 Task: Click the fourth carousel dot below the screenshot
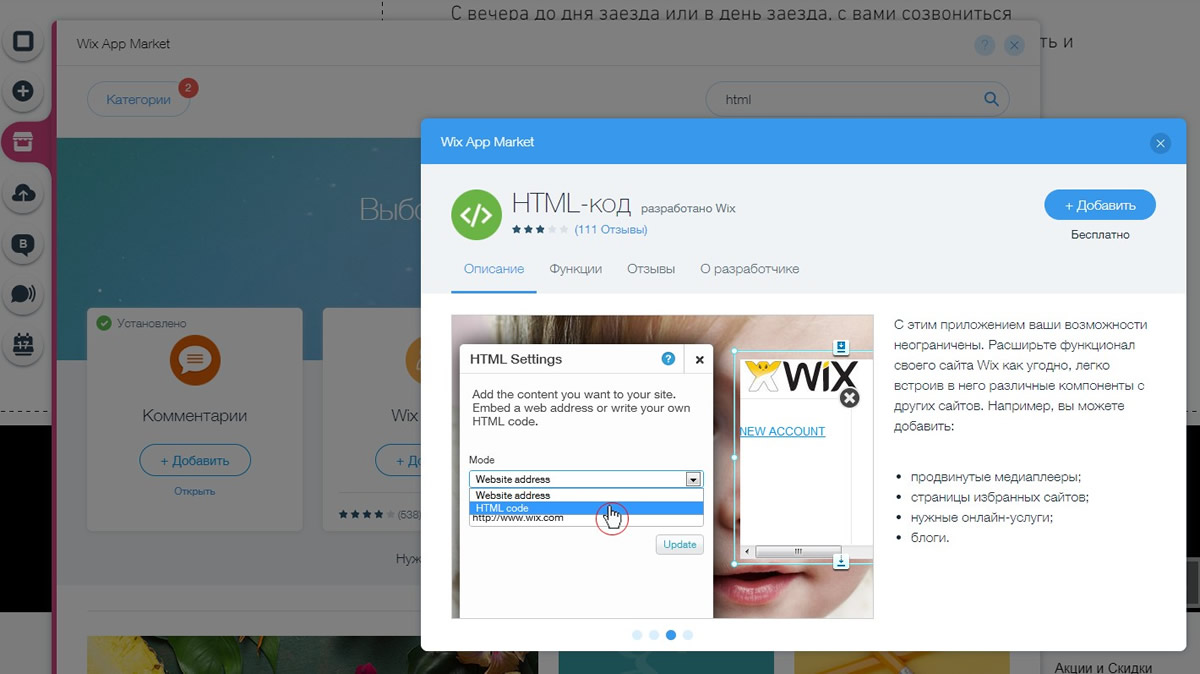point(688,634)
